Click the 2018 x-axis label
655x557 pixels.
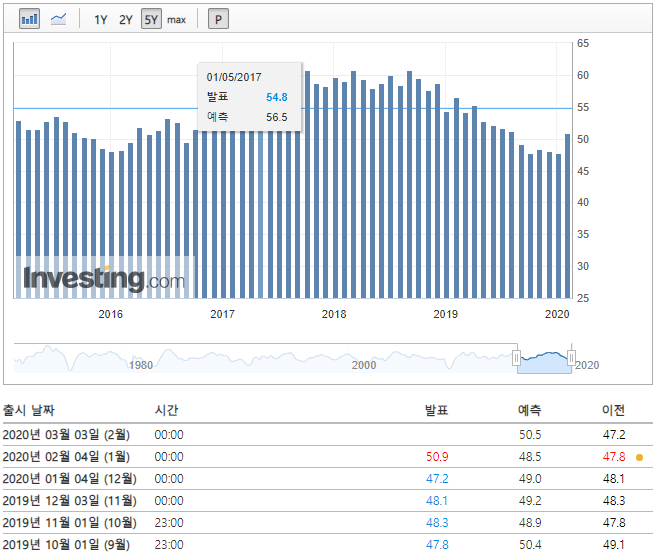[x=334, y=314]
